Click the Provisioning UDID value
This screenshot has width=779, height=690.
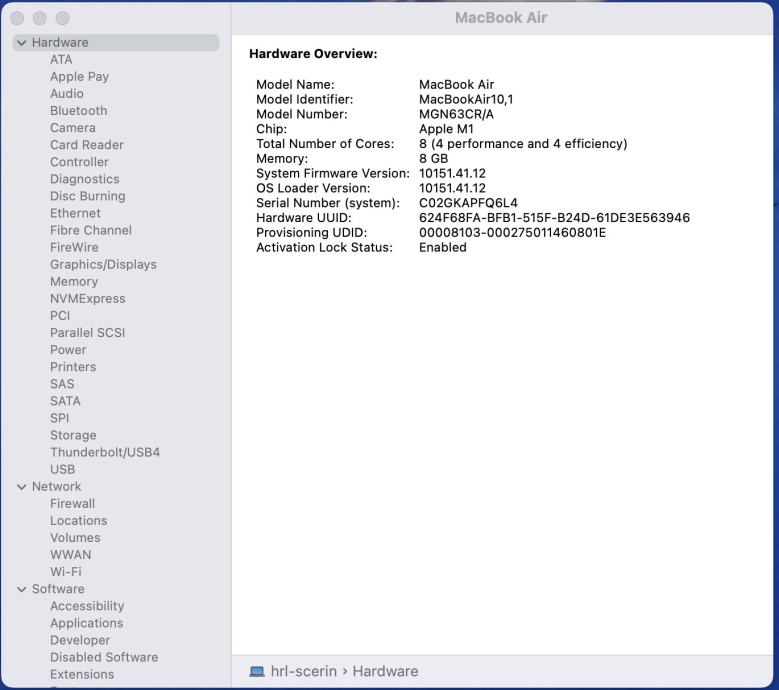coord(512,232)
